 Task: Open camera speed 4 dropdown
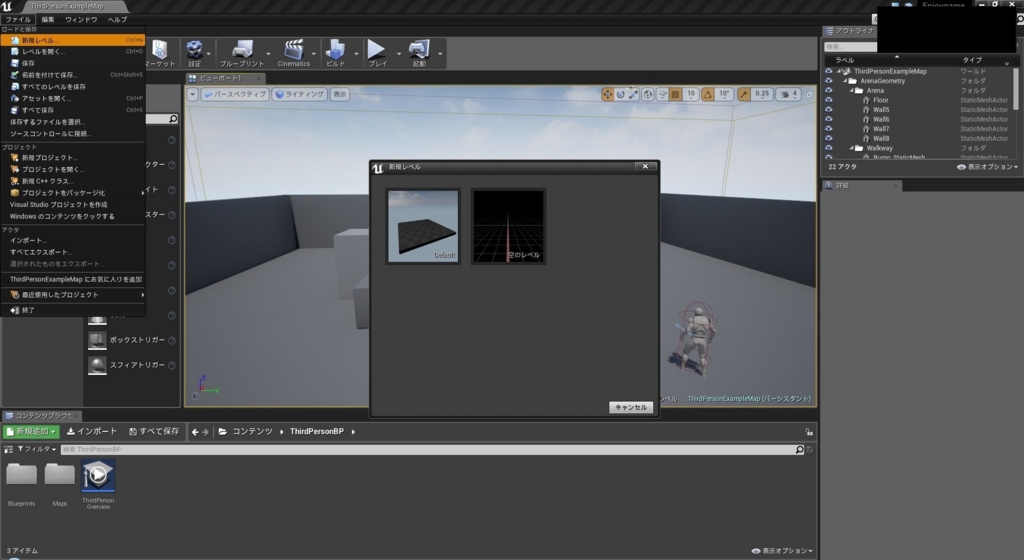click(x=790, y=95)
